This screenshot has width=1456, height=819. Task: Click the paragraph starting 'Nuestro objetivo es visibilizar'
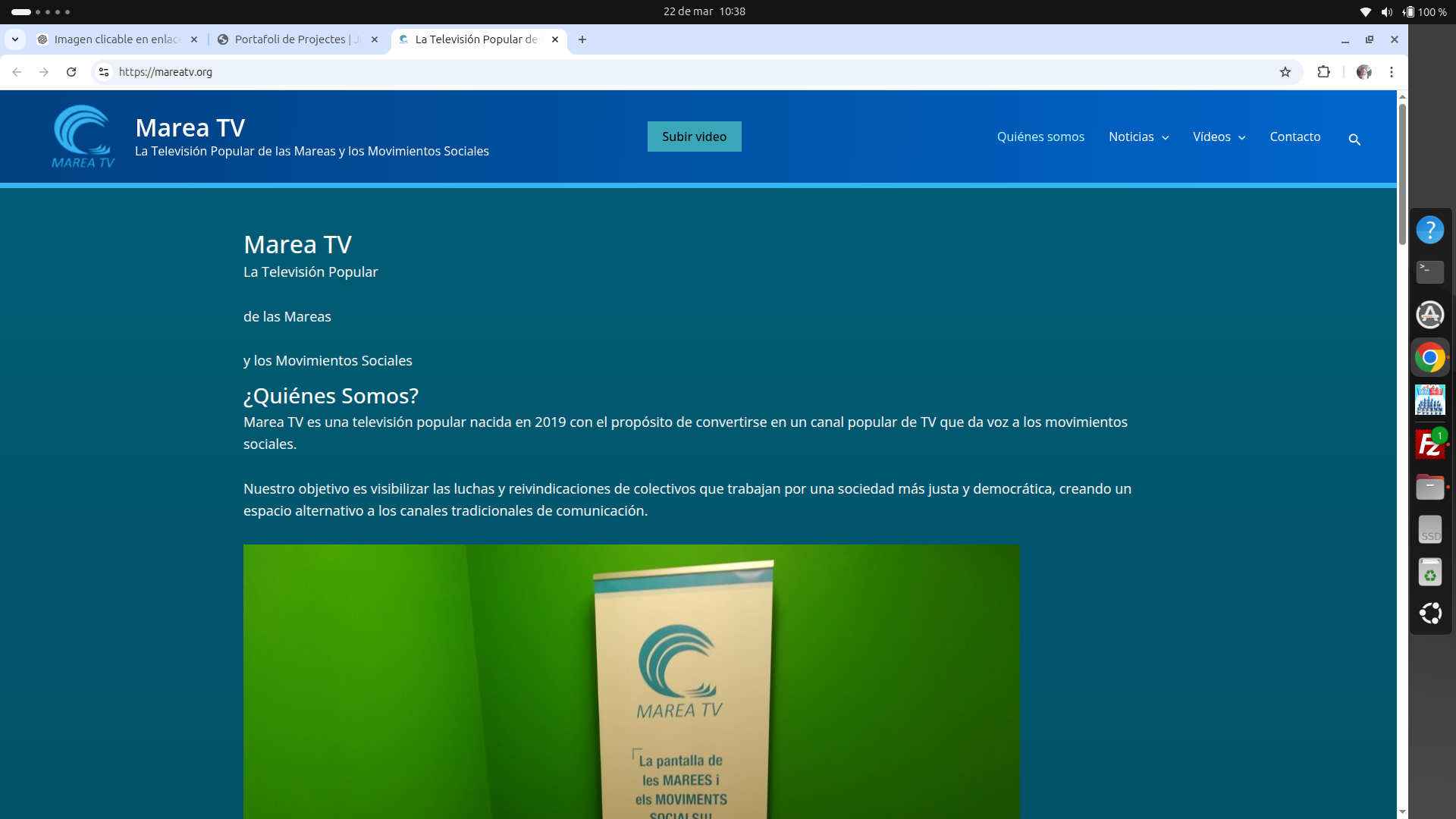click(x=688, y=500)
